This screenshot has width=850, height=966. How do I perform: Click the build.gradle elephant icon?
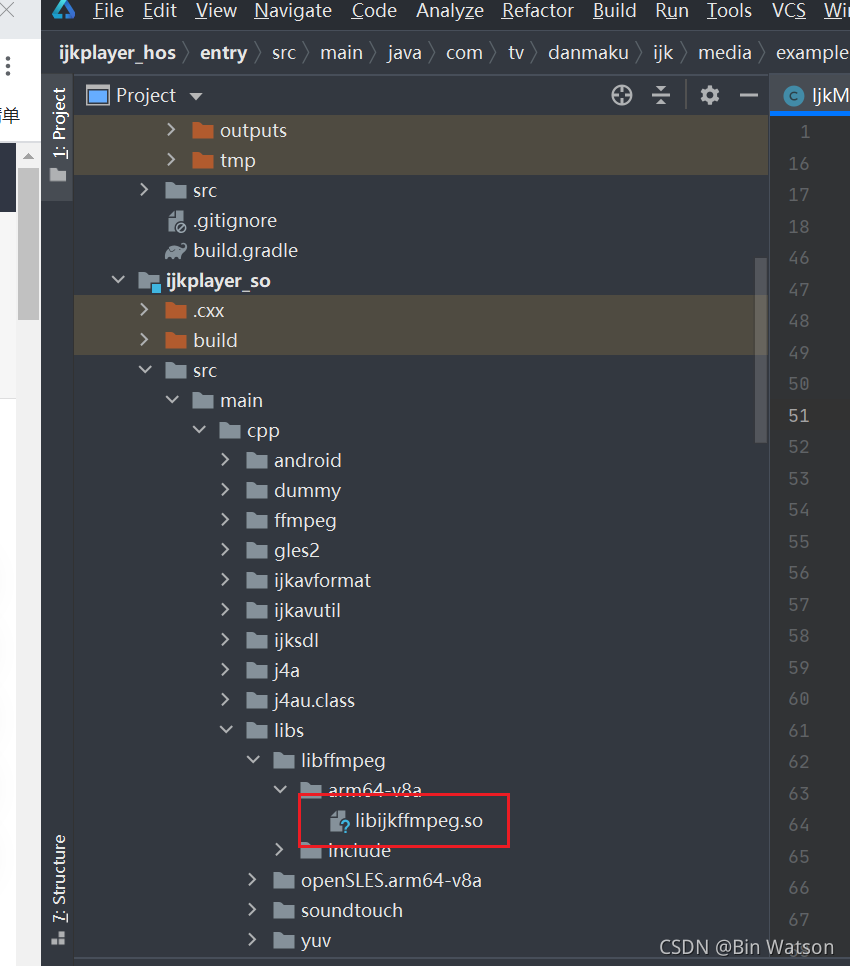176,251
